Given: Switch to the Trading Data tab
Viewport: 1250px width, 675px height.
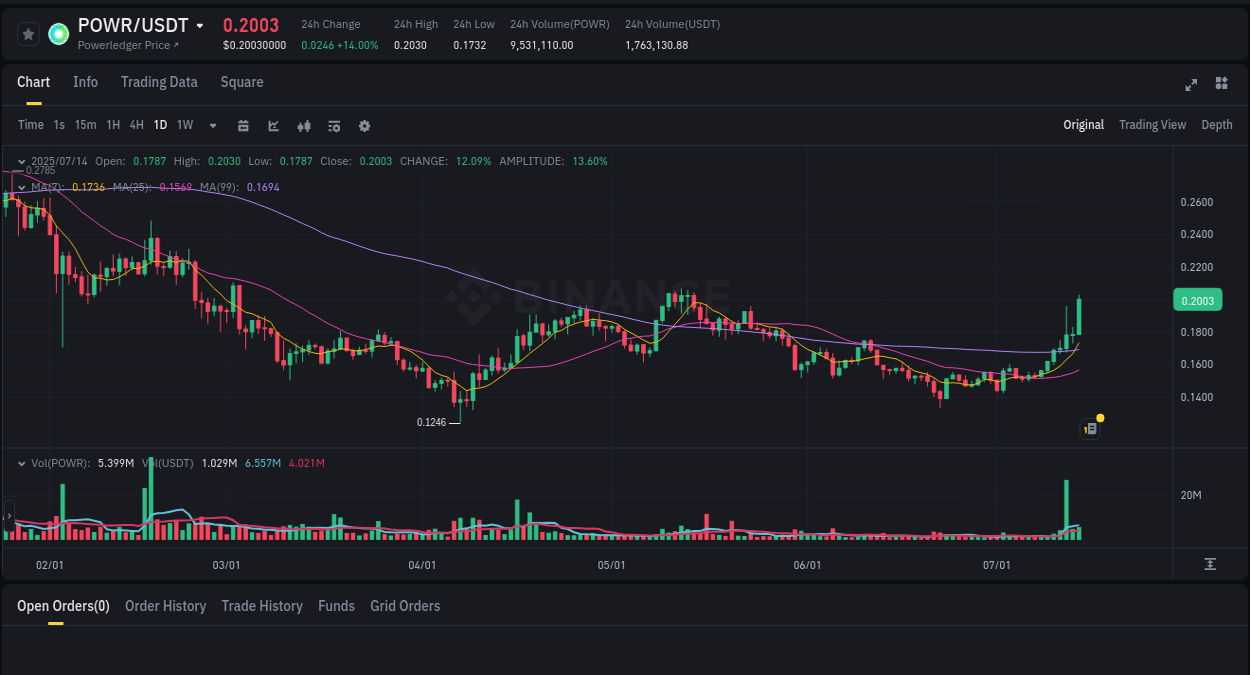Looking at the screenshot, I should click(159, 82).
